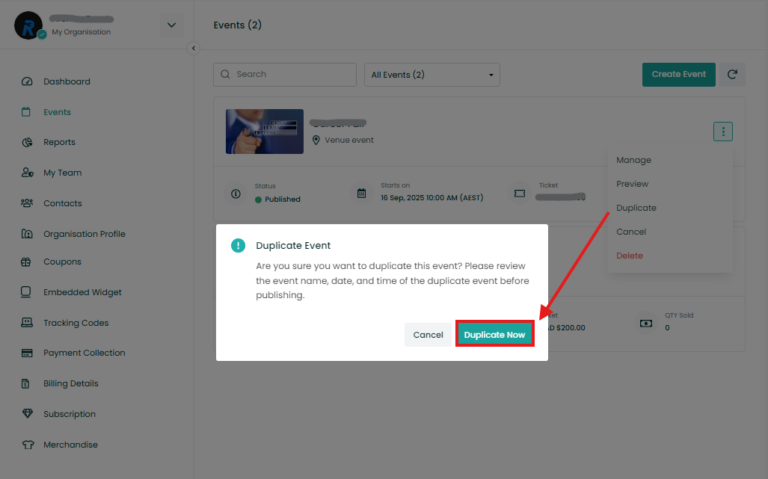Open Embedded Widget page
This screenshot has width=768, height=479.
pyautogui.click(x=82, y=292)
